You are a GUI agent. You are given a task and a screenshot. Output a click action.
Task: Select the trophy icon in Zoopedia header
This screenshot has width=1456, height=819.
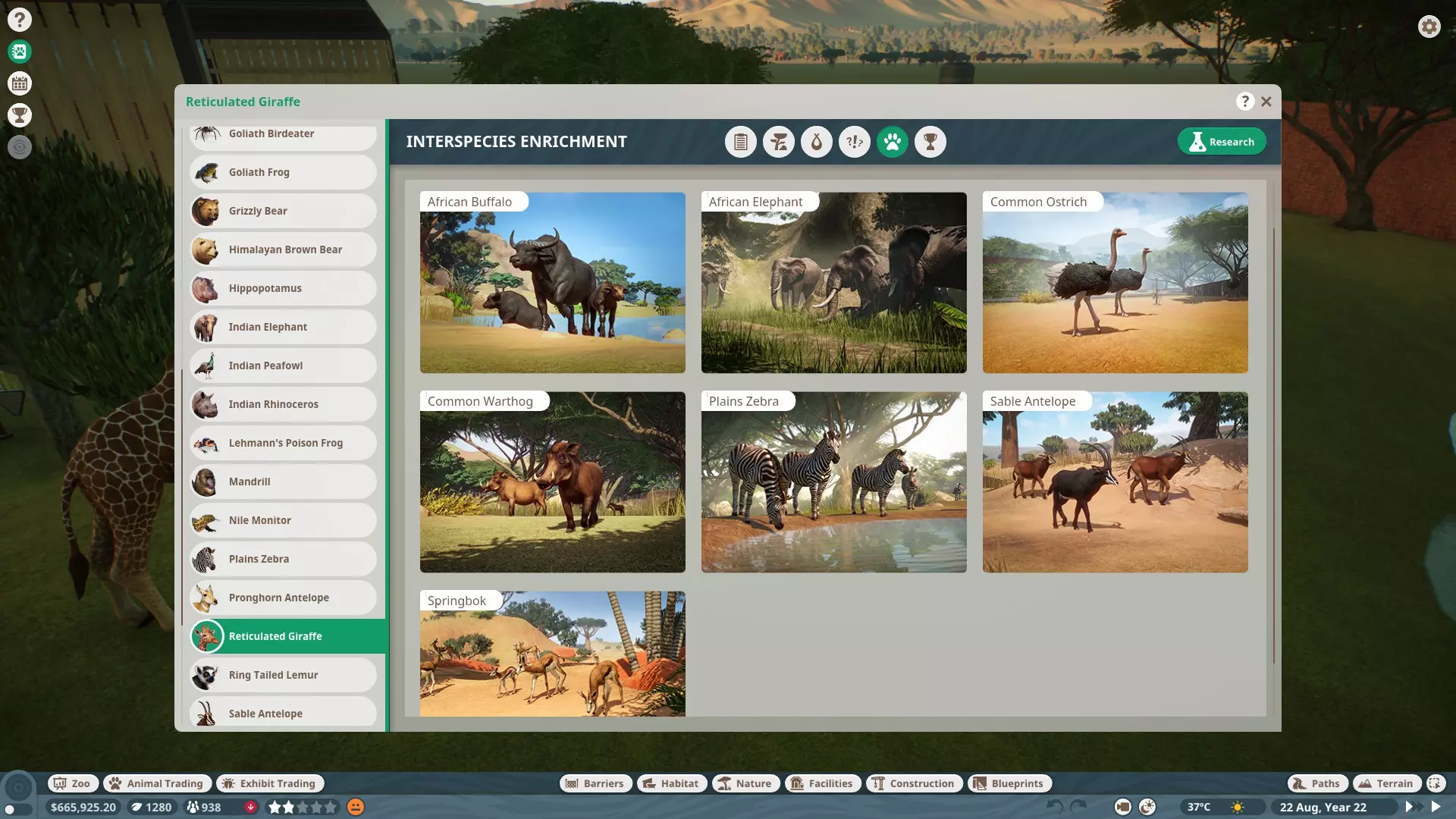point(930,142)
